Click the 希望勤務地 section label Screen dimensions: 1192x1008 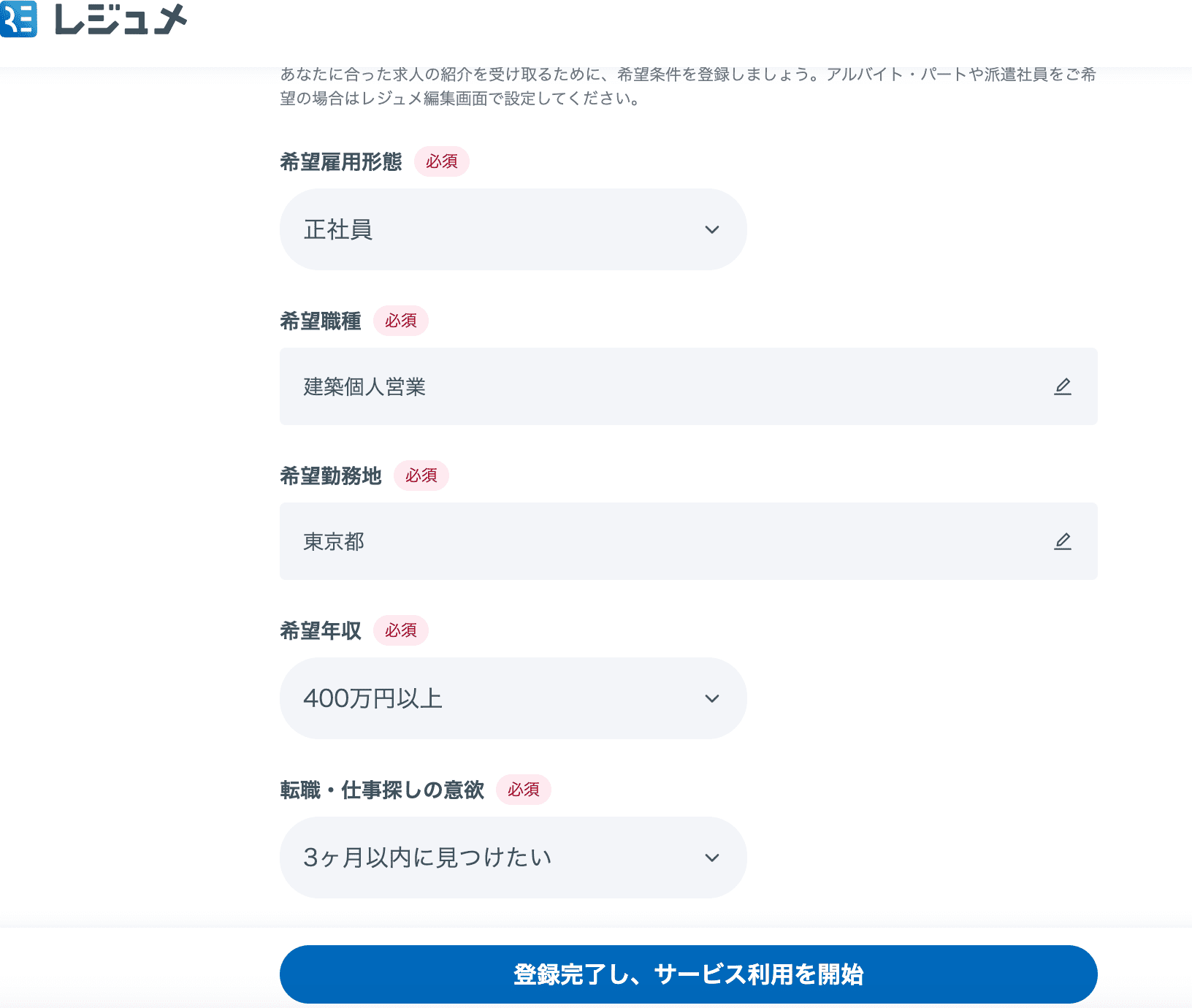pyautogui.click(x=330, y=476)
